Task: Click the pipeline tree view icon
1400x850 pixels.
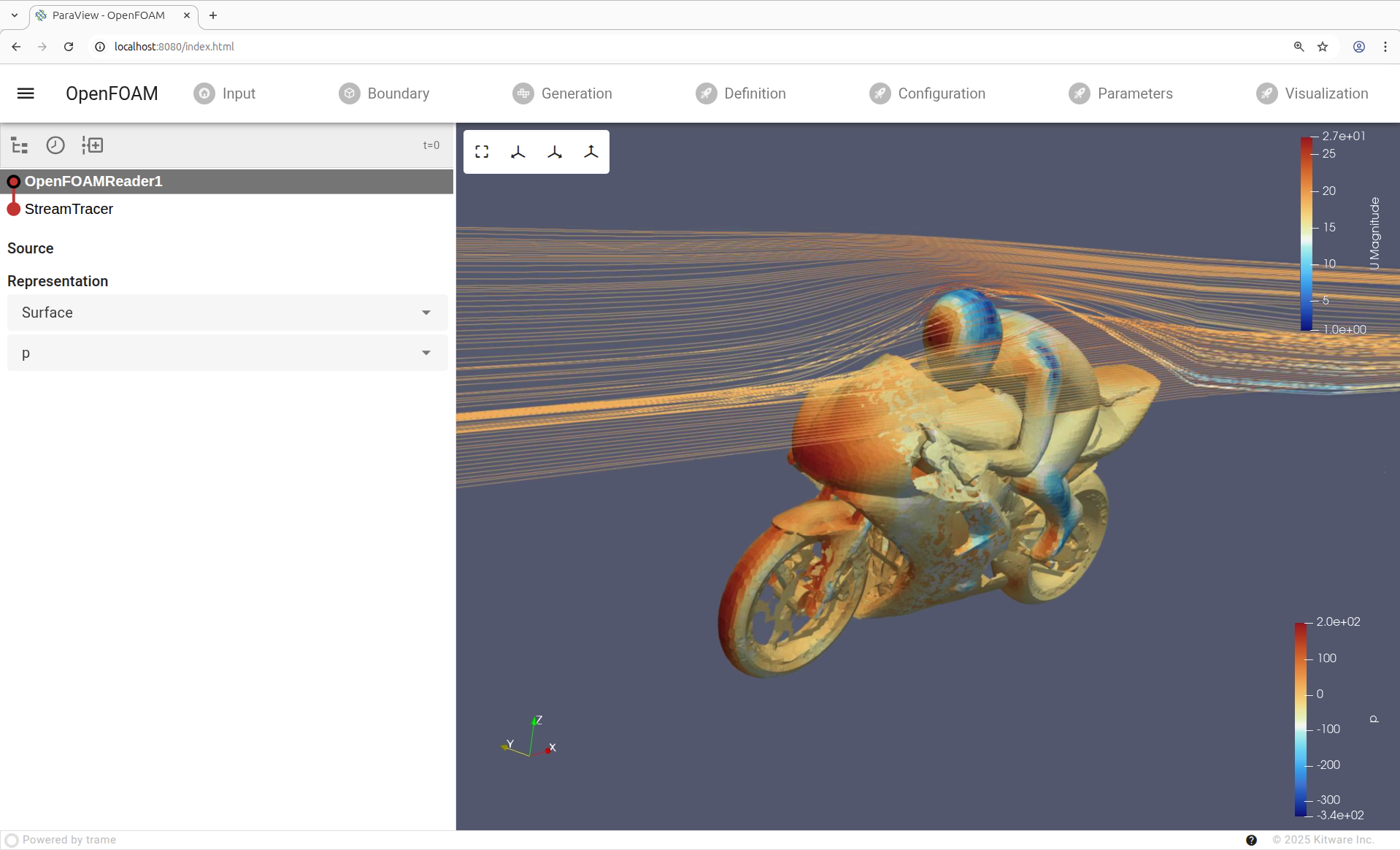Action: [20, 145]
